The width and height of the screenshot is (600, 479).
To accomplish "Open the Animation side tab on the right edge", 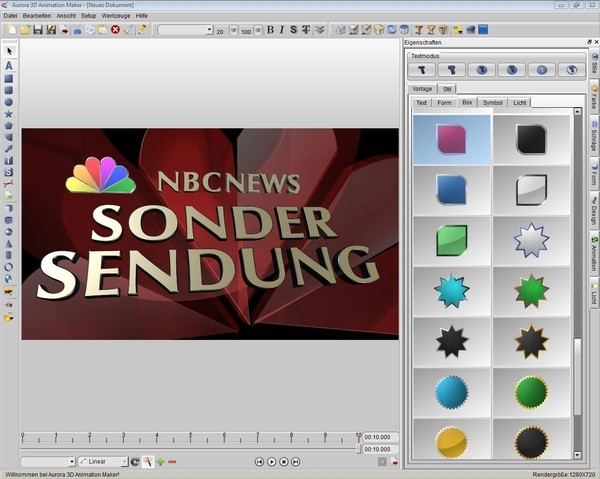I will (x=594, y=253).
